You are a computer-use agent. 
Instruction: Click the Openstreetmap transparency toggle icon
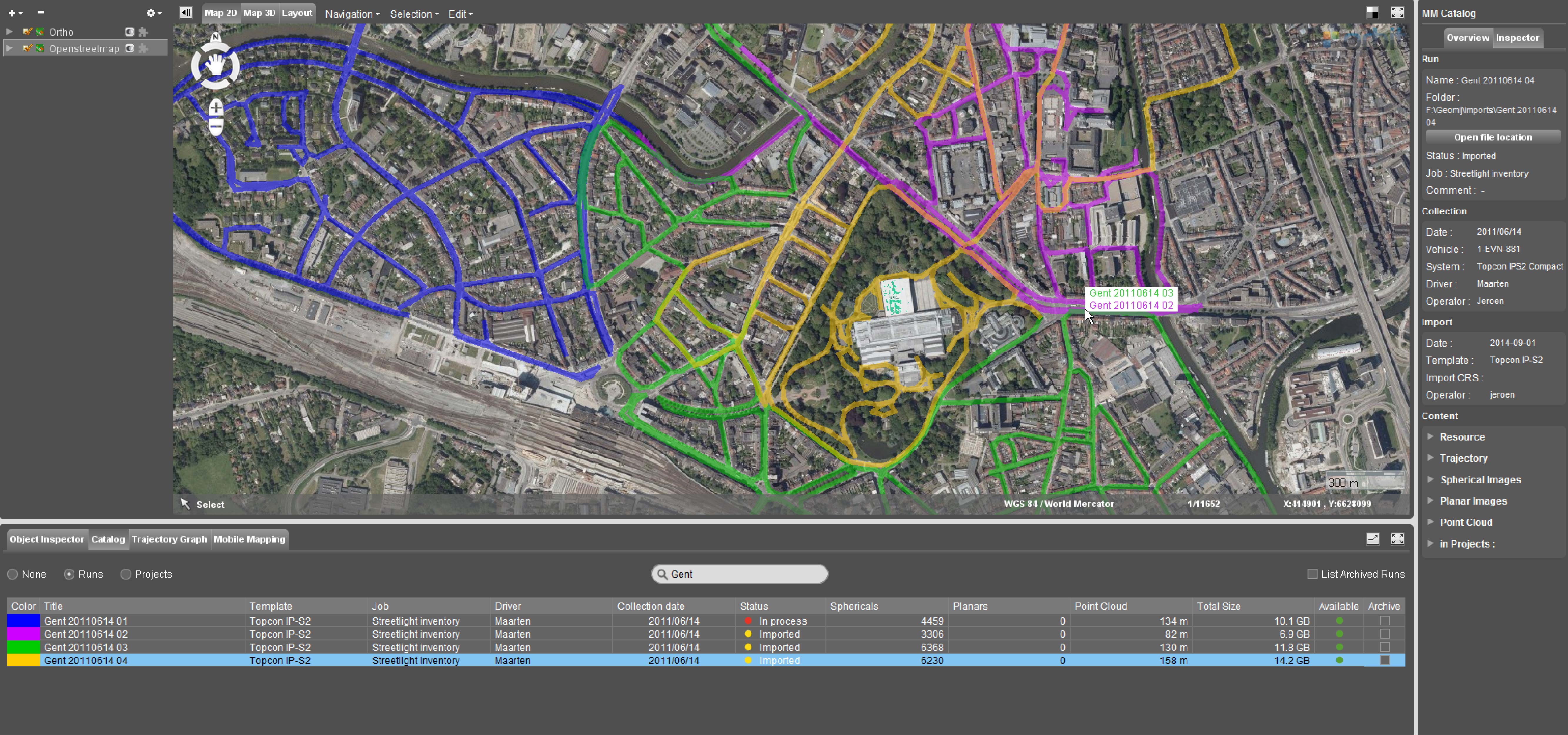pos(130,48)
